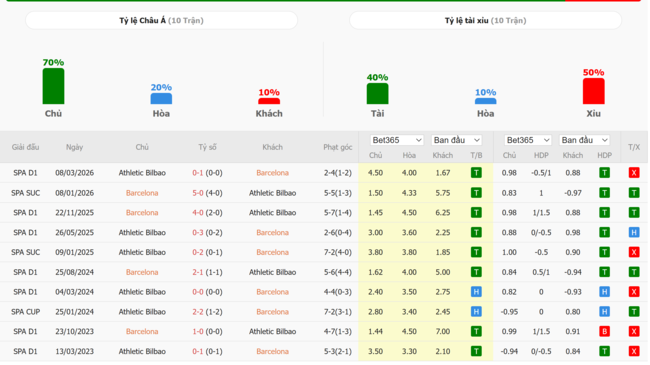Click green T T/X icon in 08/01/2026 row
Image resolution: width=650 pixels, height=365 pixels.
pyautogui.click(x=634, y=193)
